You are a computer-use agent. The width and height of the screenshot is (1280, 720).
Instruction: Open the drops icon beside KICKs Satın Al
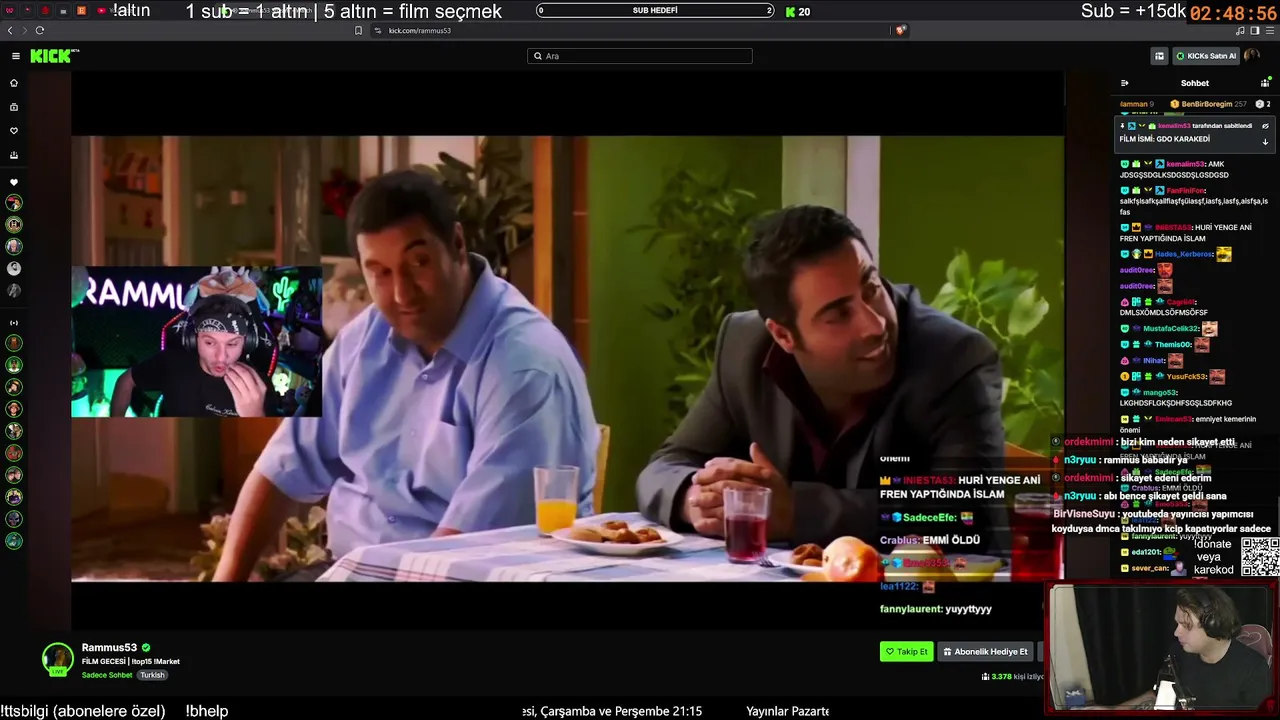[1159, 56]
